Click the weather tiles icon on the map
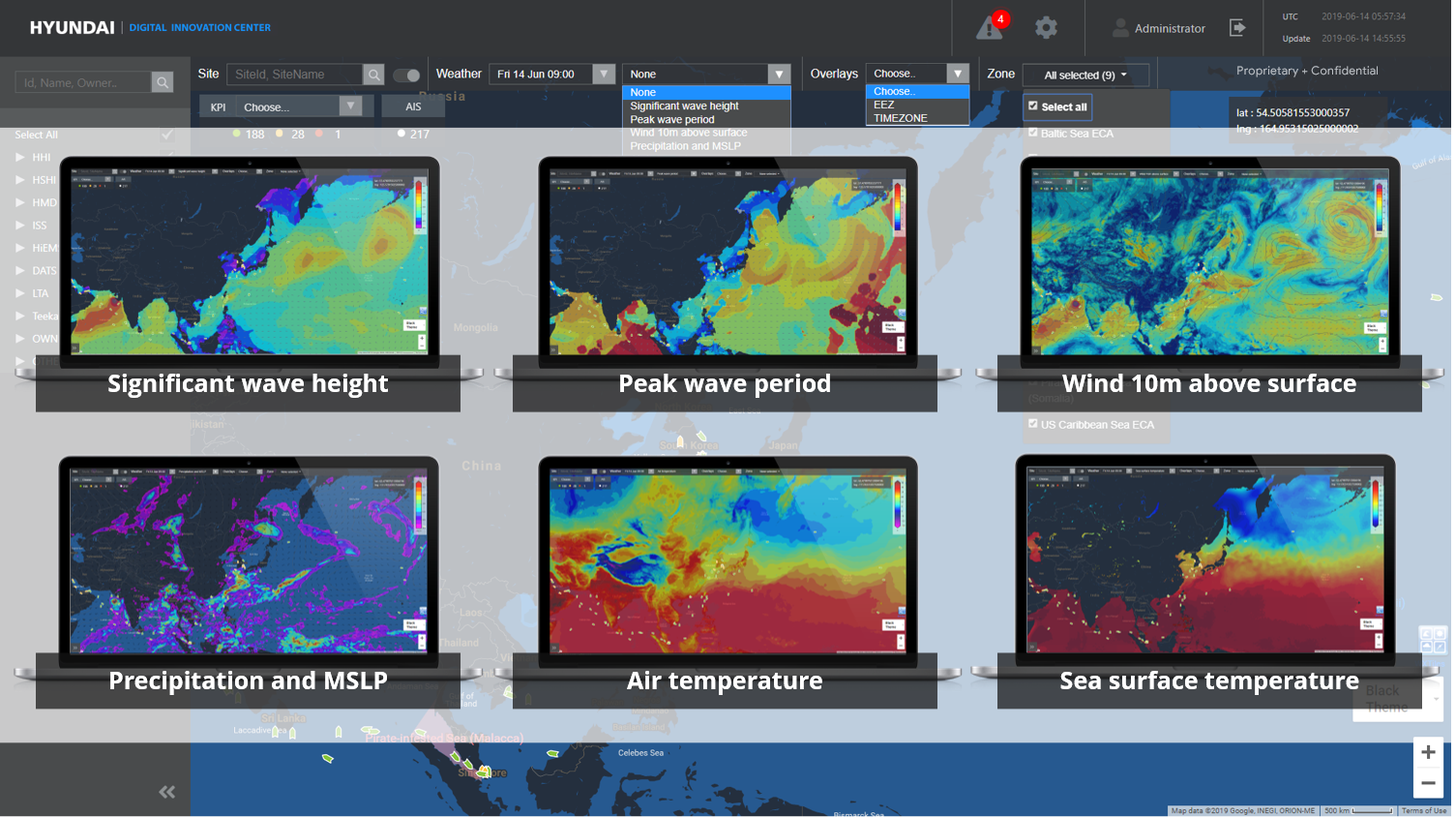 (x=1432, y=639)
